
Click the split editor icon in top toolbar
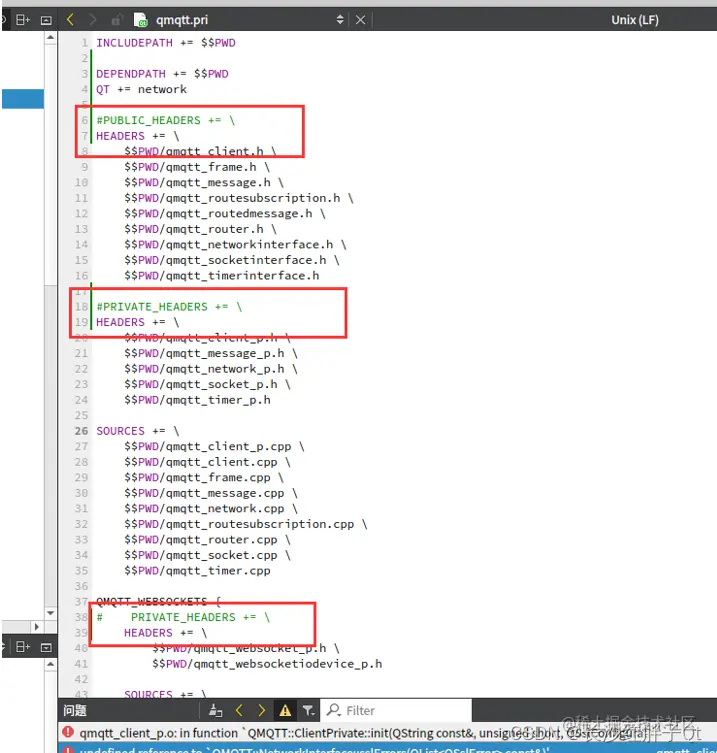(x=23, y=20)
